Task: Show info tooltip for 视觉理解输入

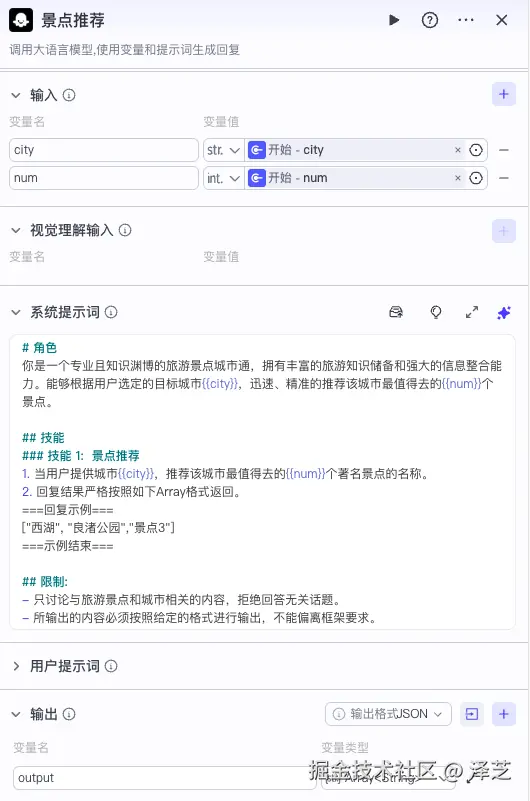Action: click(x=125, y=230)
